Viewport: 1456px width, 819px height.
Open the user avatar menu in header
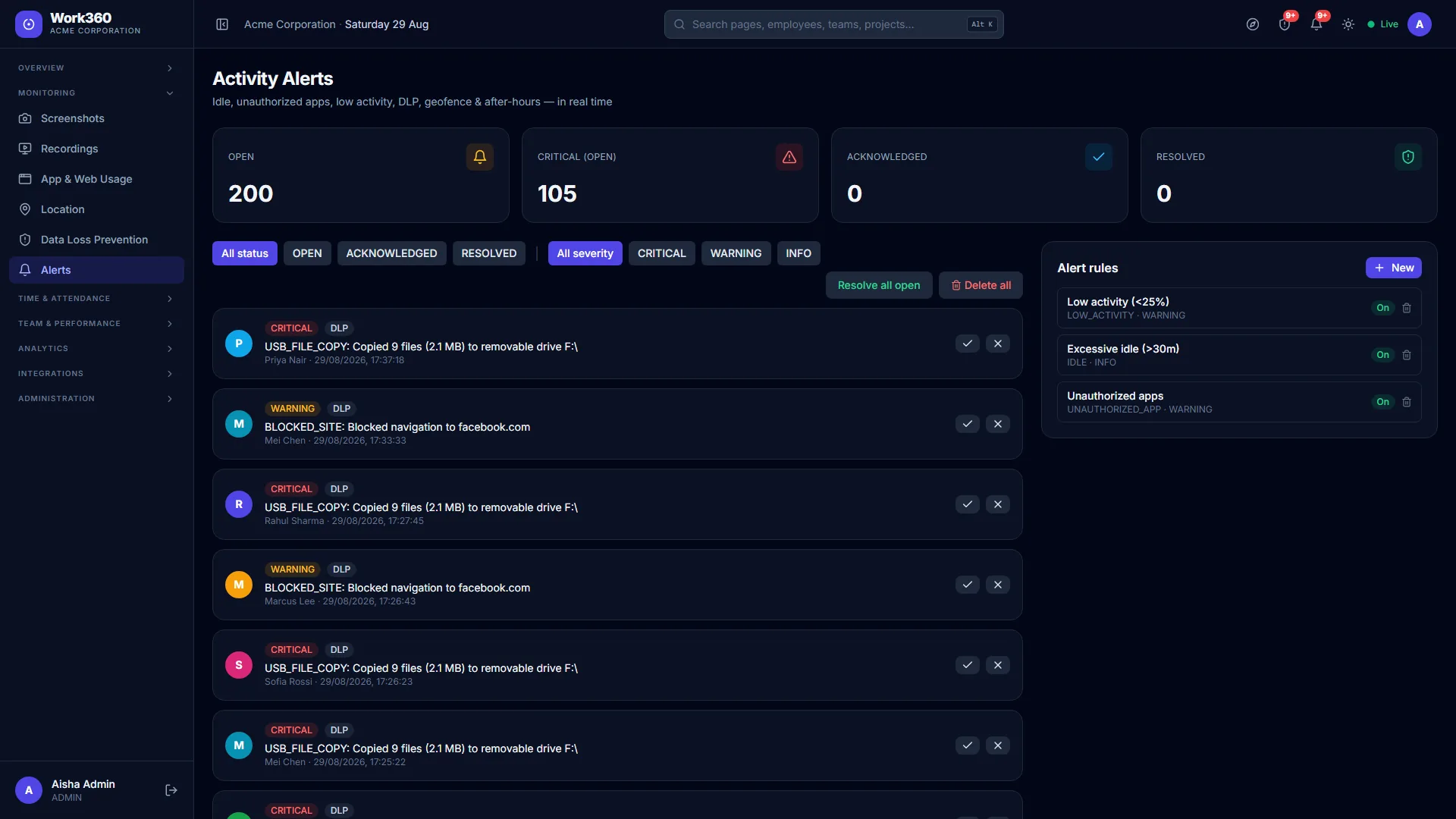click(x=1420, y=24)
